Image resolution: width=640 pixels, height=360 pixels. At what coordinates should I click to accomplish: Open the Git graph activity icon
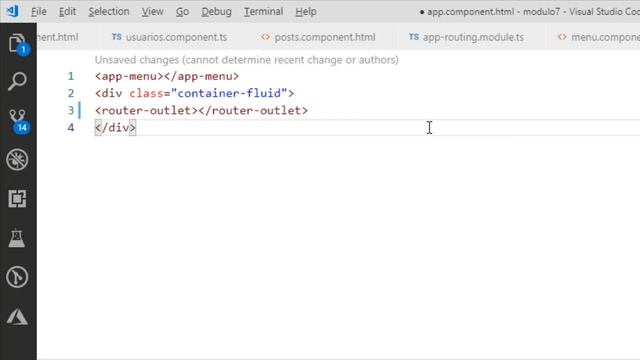pyautogui.click(x=17, y=277)
